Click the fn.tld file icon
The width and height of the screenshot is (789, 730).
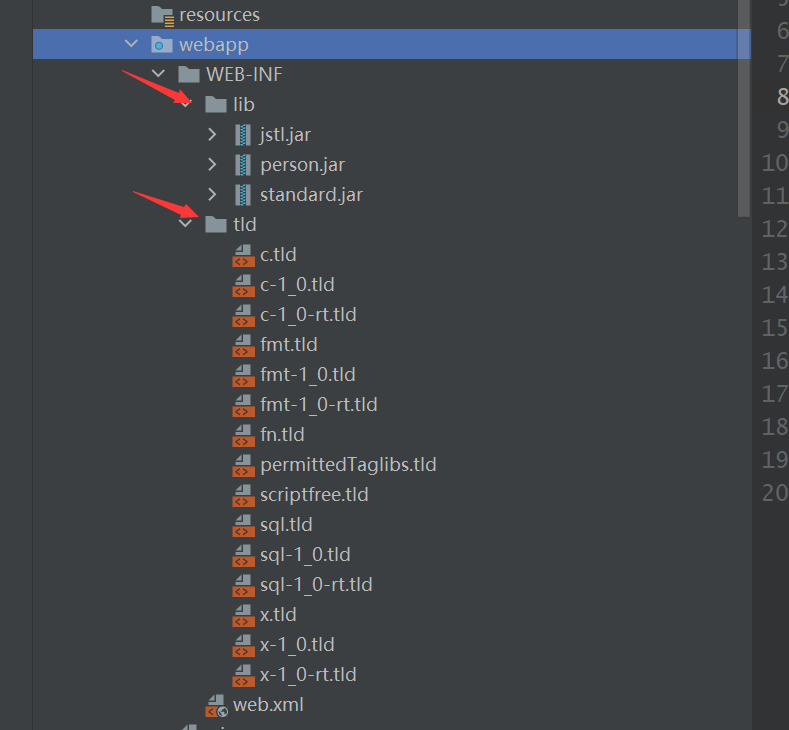(x=243, y=435)
